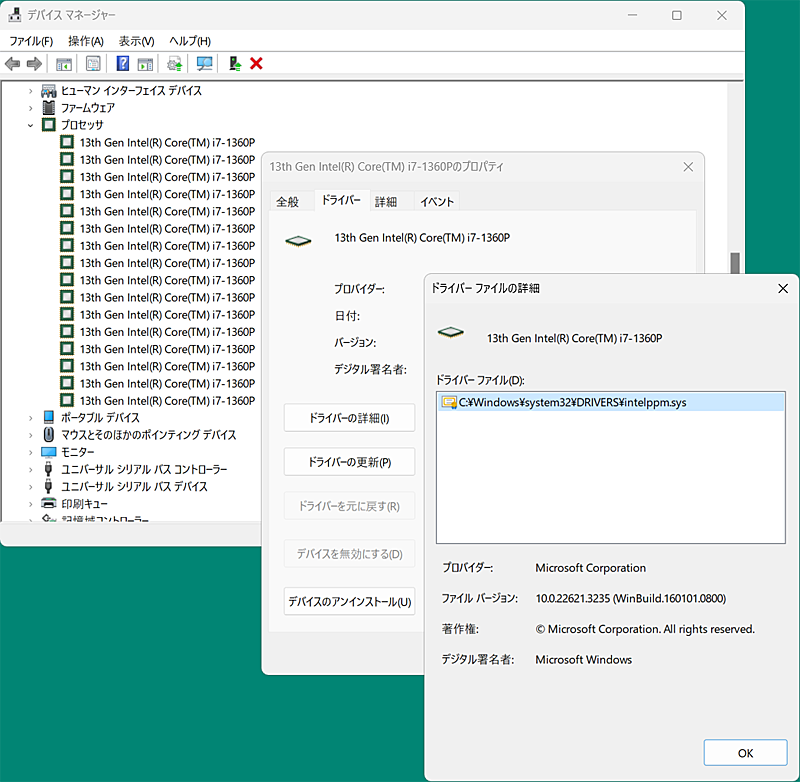Click the chip icon in driver file details dialog
This screenshot has width=800, height=782.
[451, 333]
